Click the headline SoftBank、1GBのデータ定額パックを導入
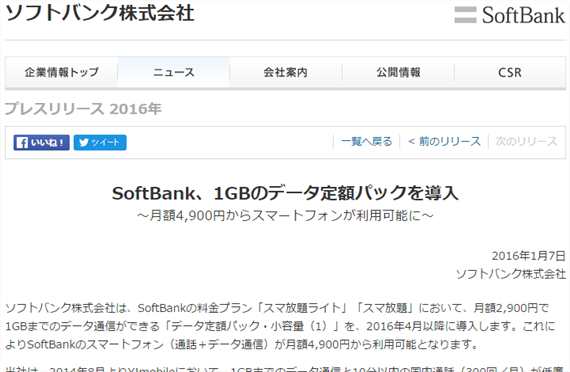This screenshot has width=570, height=372. click(285, 193)
